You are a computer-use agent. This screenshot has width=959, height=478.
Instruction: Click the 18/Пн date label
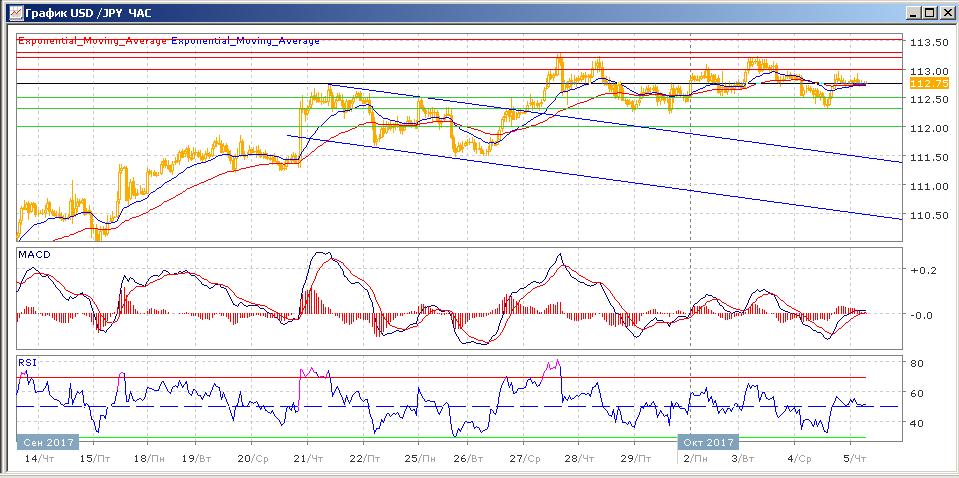coord(149,458)
